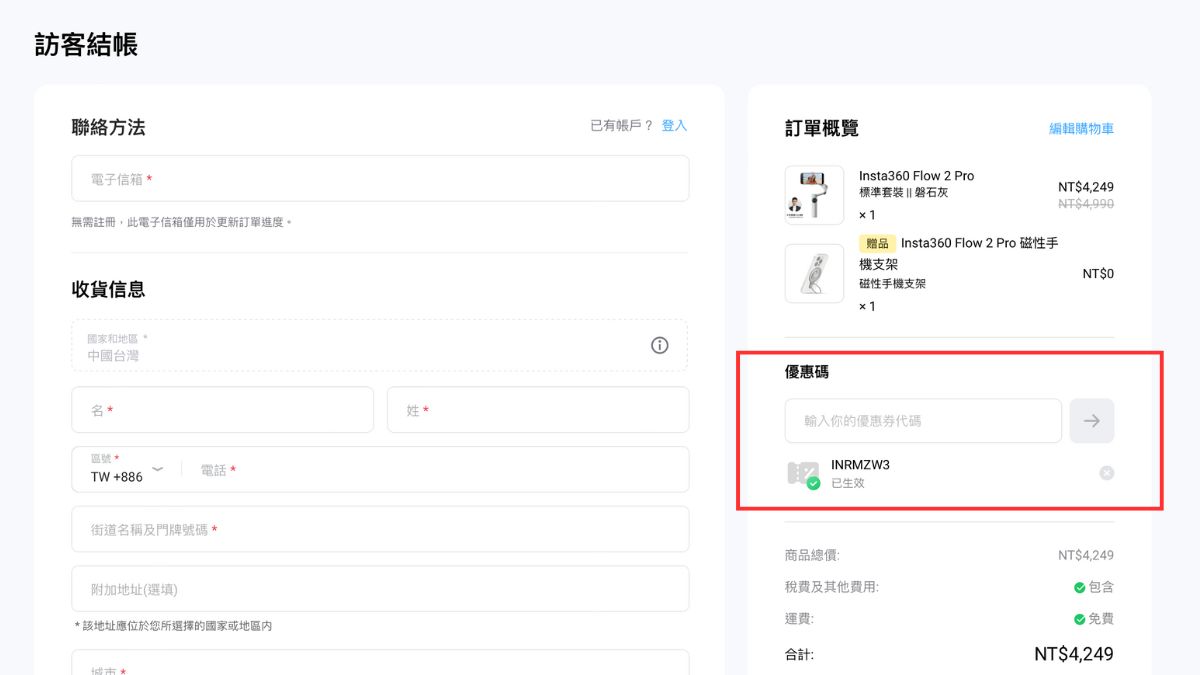This screenshot has width=1200, height=675.
Task: Click the magnetic phone mount gift thumbnail
Action: coord(814,274)
